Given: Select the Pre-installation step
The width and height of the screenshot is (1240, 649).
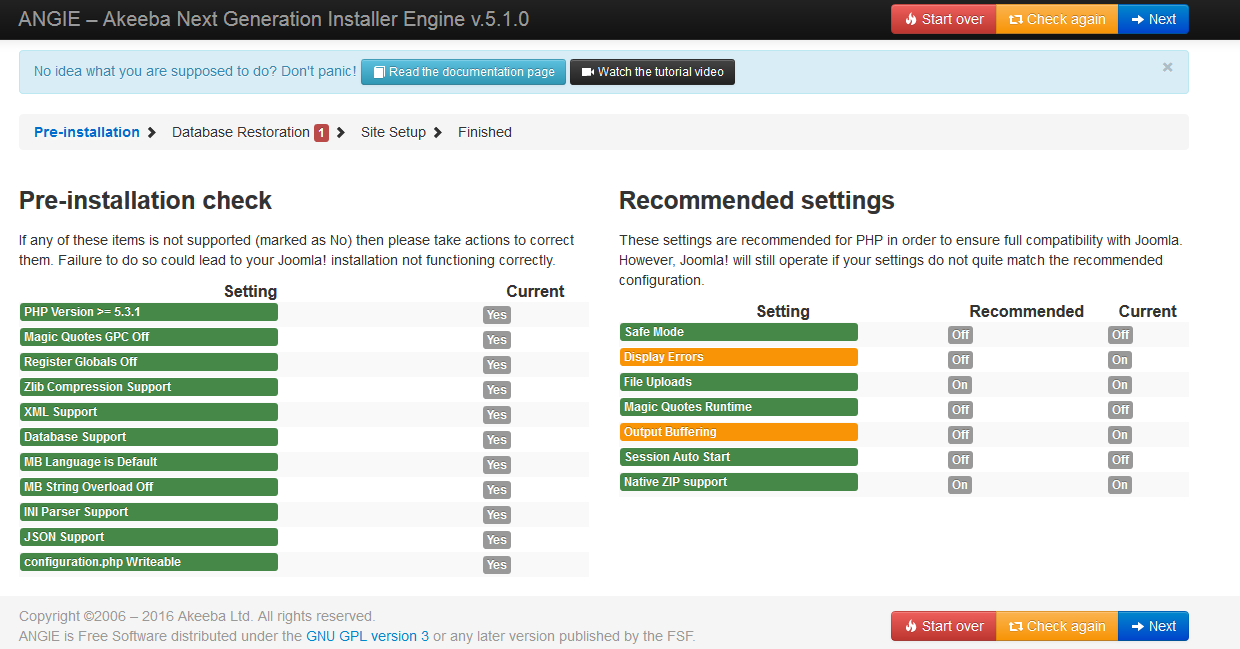Looking at the screenshot, I should (x=87, y=132).
